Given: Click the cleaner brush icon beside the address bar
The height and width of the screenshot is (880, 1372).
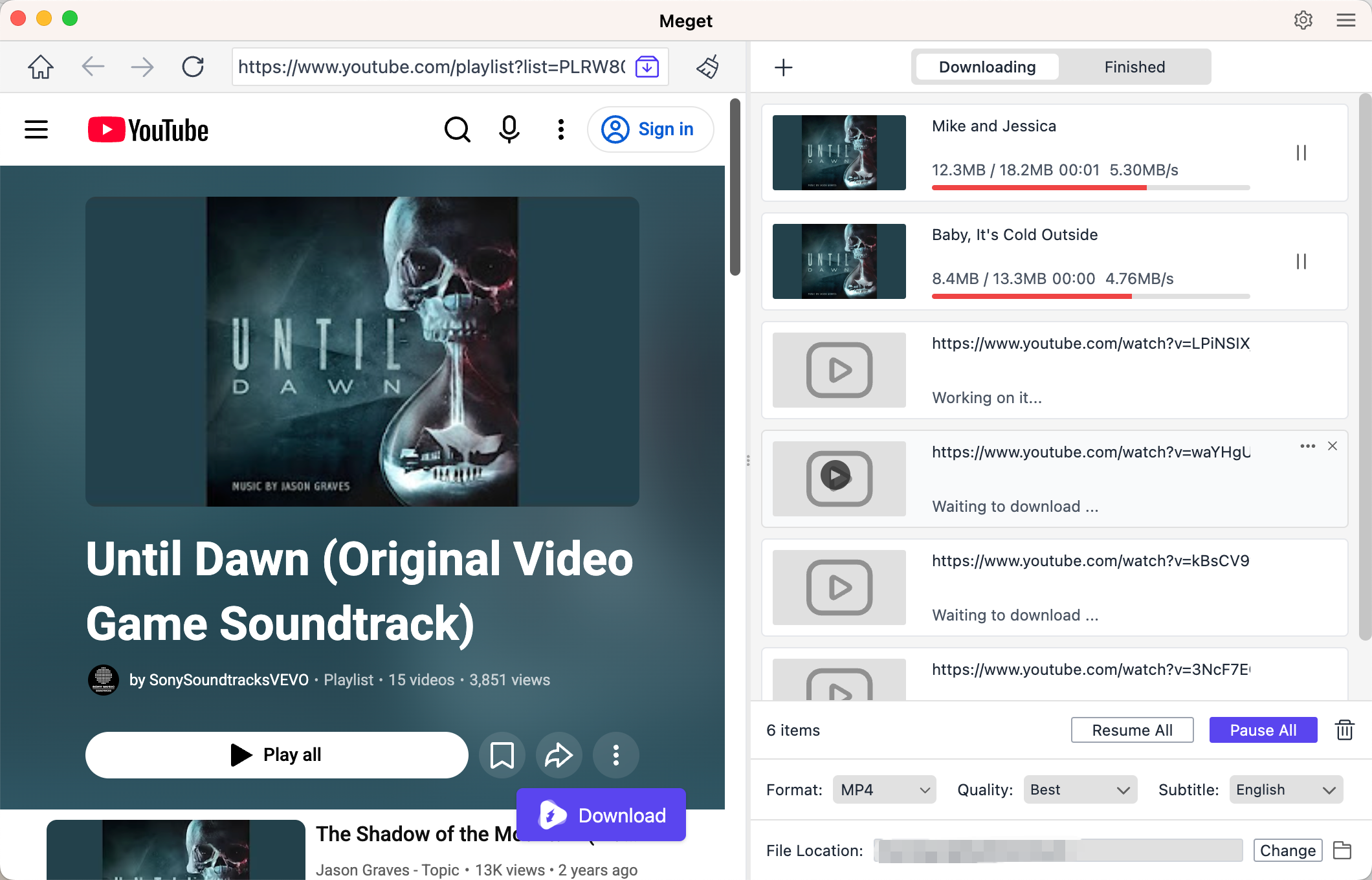Looking at the screenshot, I should [x=707, y=67].
